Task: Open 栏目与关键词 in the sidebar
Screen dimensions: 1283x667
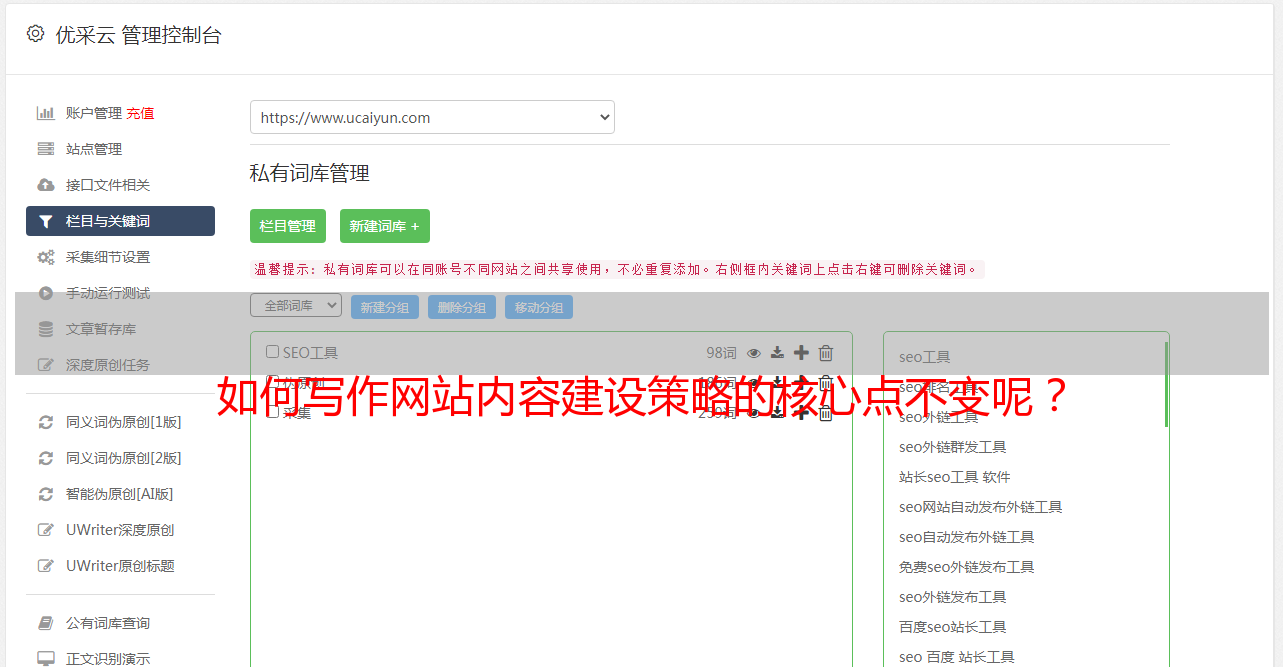Action: pos(120,221)
